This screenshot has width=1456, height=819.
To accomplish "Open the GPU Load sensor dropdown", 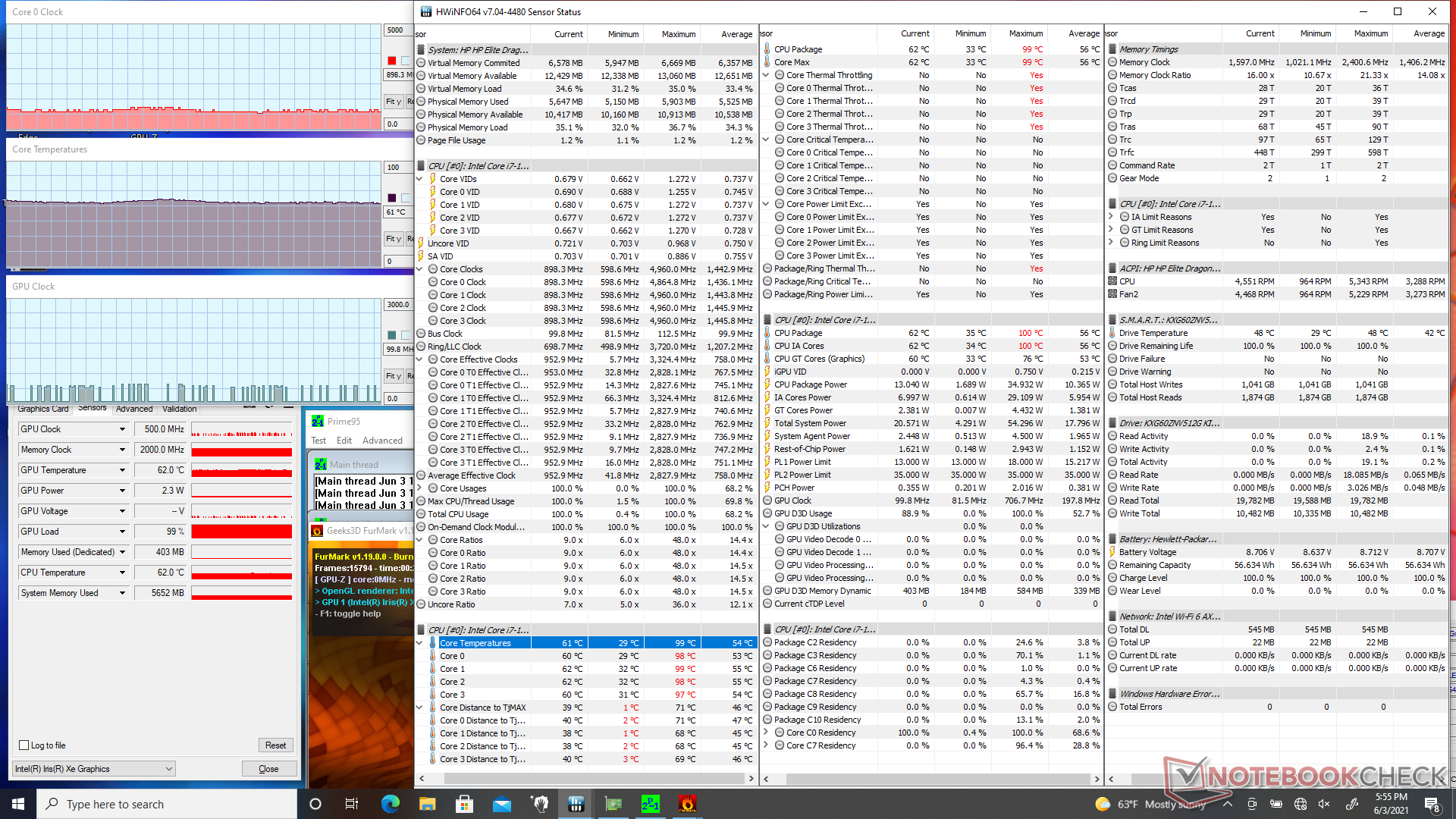I will tap(122, 532).
